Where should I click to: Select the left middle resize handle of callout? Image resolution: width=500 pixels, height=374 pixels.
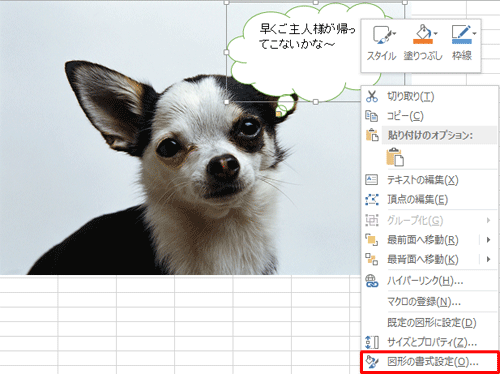click(227, 52)
